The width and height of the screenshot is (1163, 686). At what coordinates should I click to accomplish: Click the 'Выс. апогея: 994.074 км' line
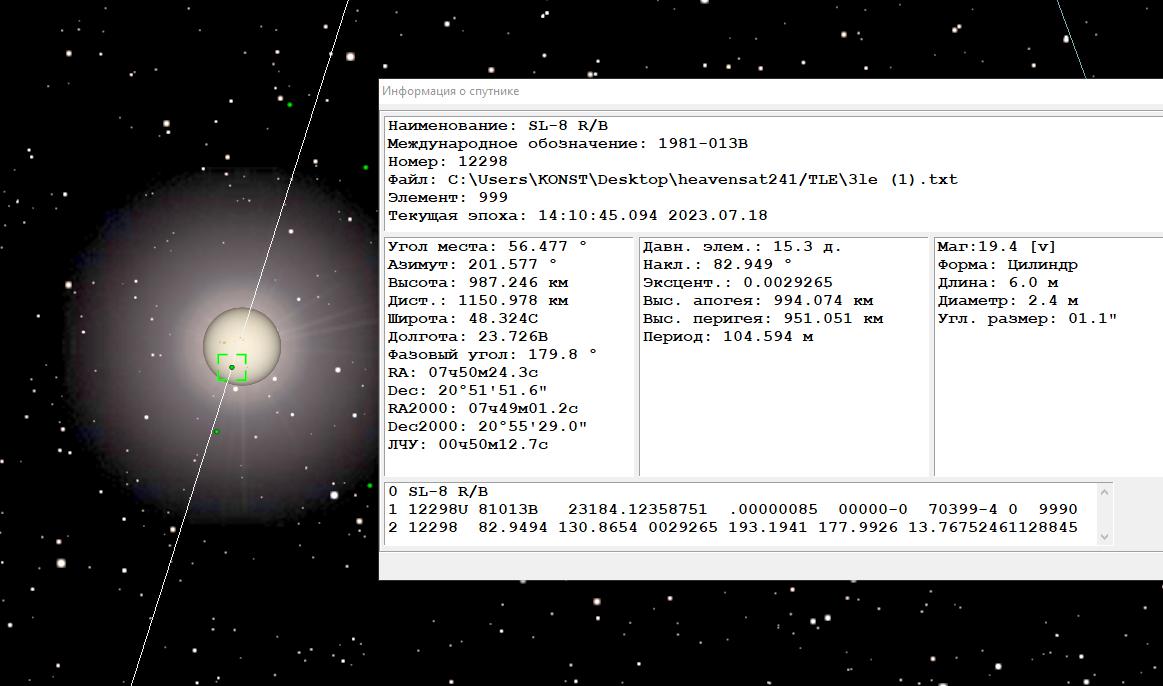(x=758, y=300)
